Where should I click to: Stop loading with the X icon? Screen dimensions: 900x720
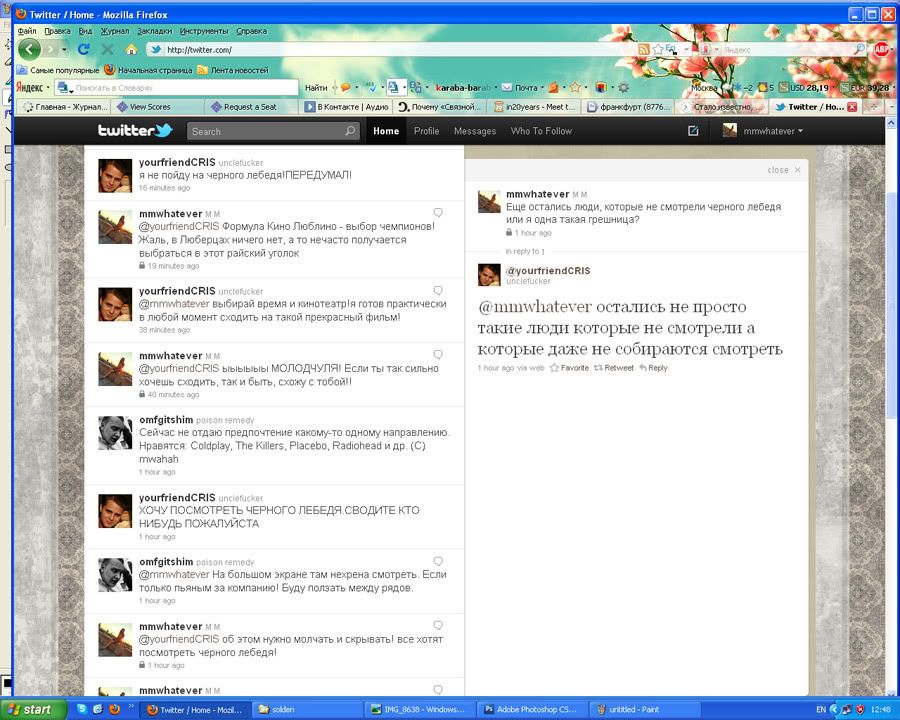pyautogui.click(x=107, y=49)
